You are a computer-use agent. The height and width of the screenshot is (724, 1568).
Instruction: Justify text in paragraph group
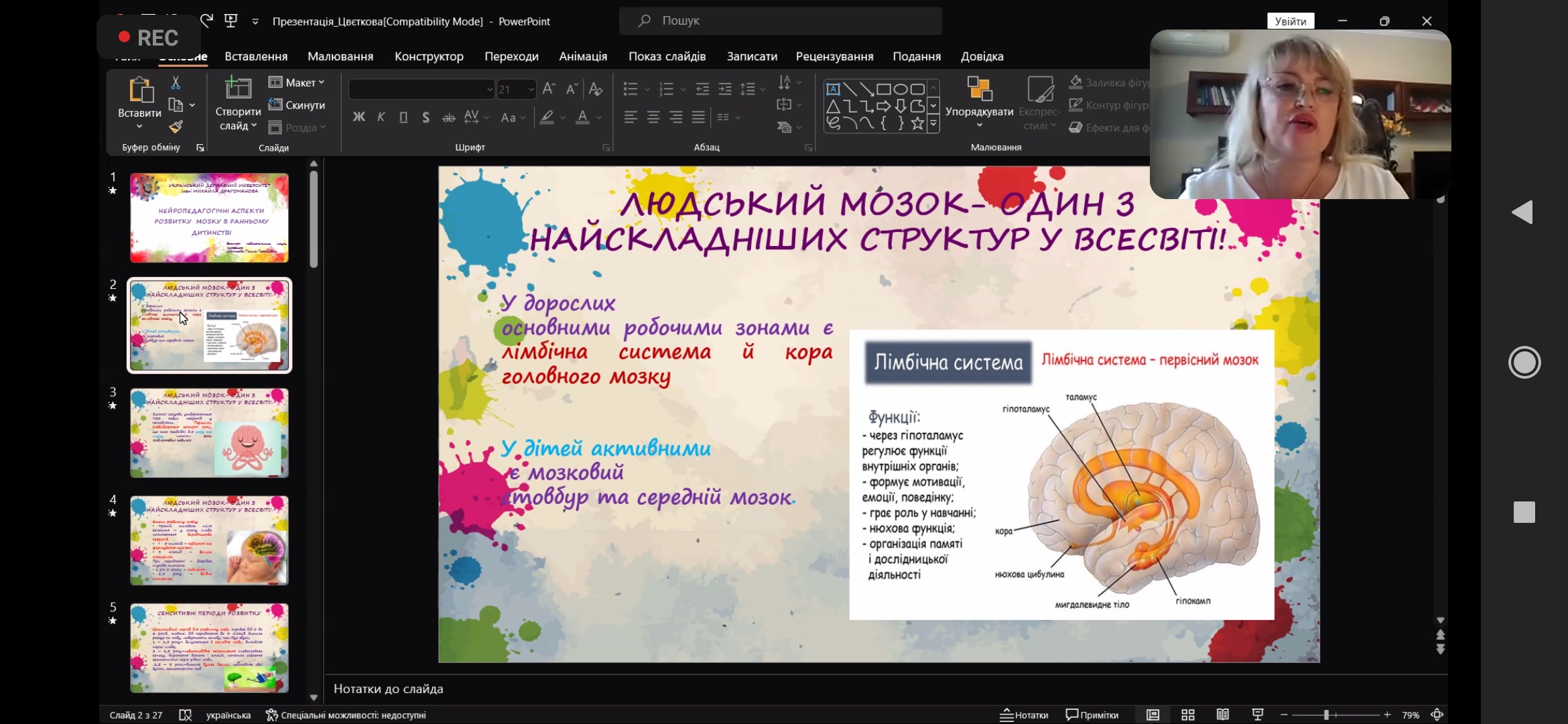click(699, 117)
